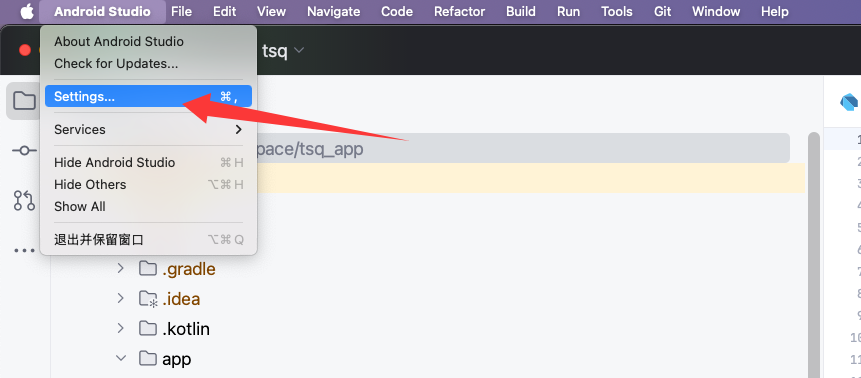Click the .kotlin folder icon
Viewport: 861px width, 378px height.
[x=147, y=329]
